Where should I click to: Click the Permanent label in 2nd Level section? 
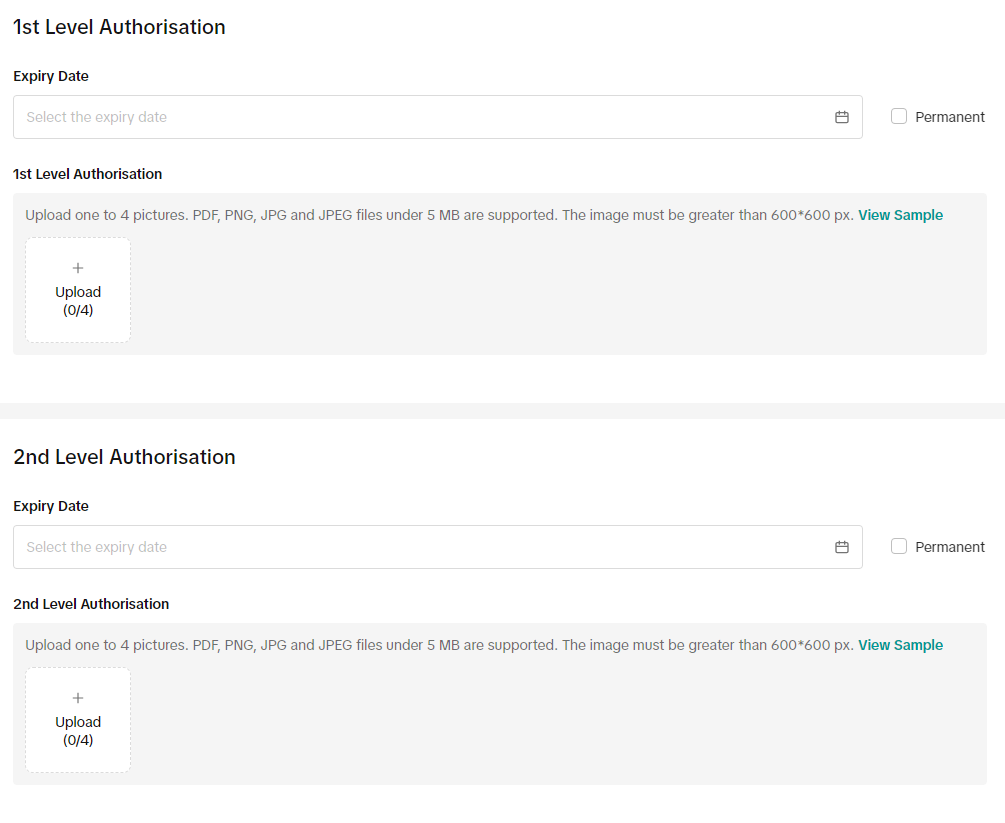[949, 547]
